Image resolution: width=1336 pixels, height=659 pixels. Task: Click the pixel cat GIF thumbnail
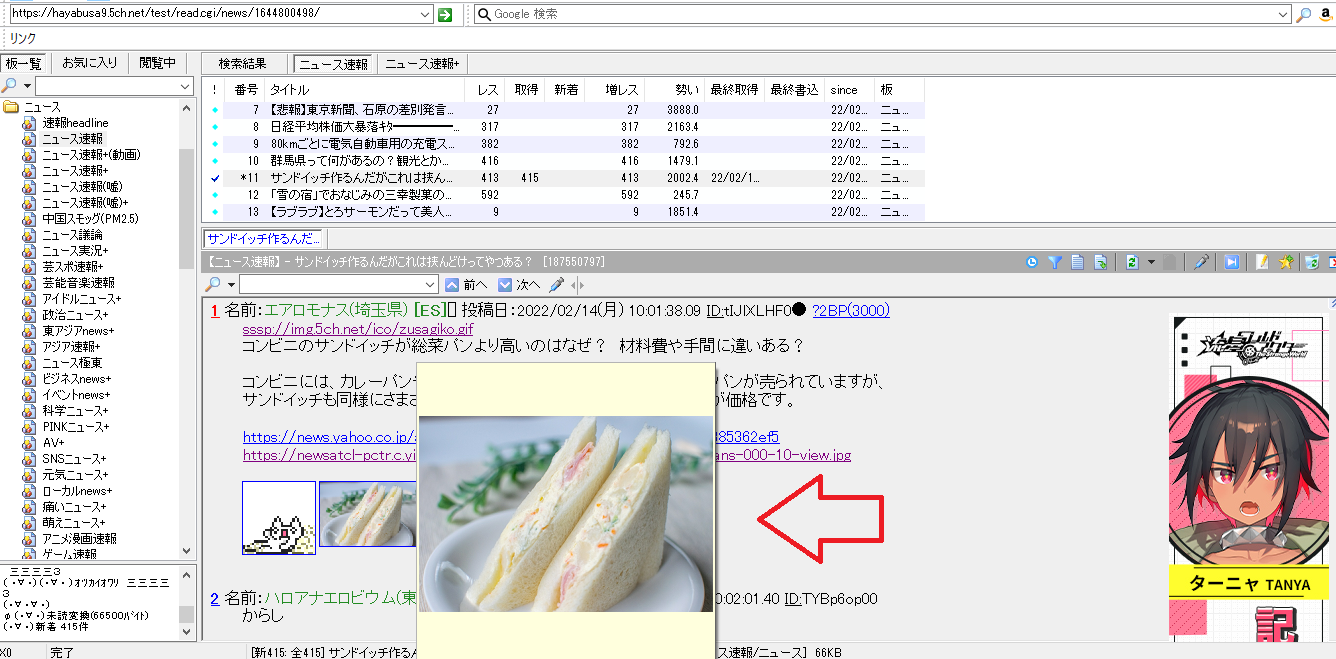pyautogui.click(x=279, y=517)
